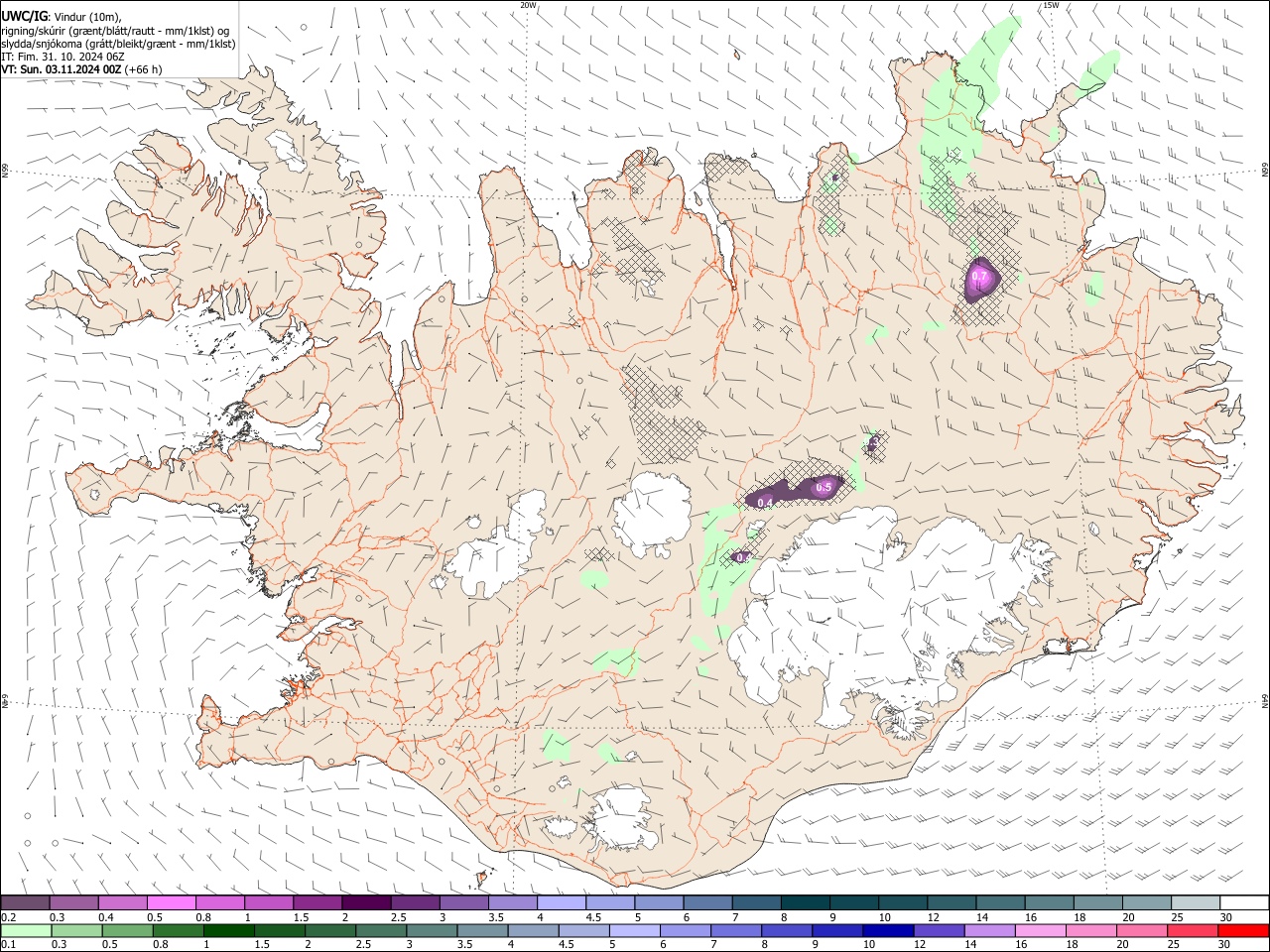This screenshot has width=1270, height=952.
Task: Click the 15W longitude label
Action: 1051,5
